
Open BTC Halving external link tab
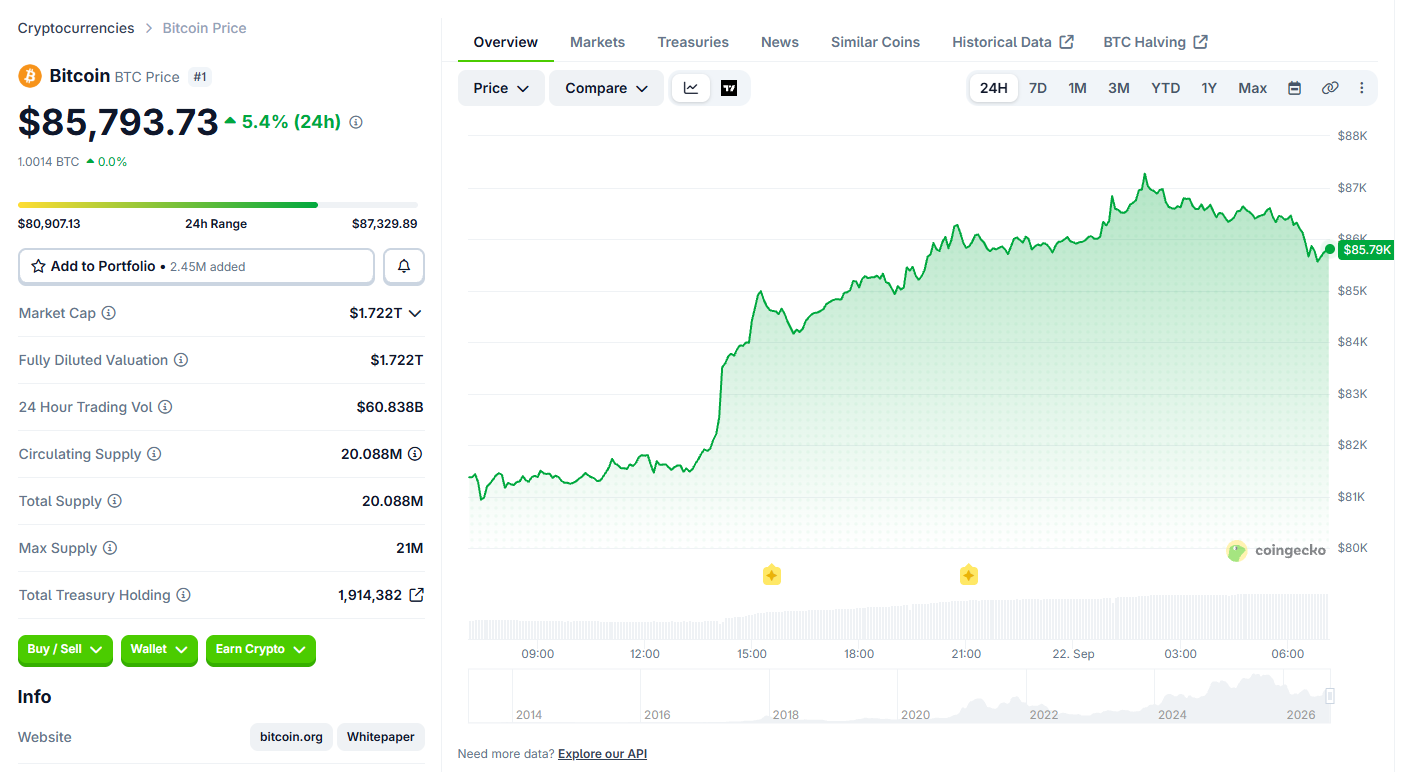coord(1155,42)
